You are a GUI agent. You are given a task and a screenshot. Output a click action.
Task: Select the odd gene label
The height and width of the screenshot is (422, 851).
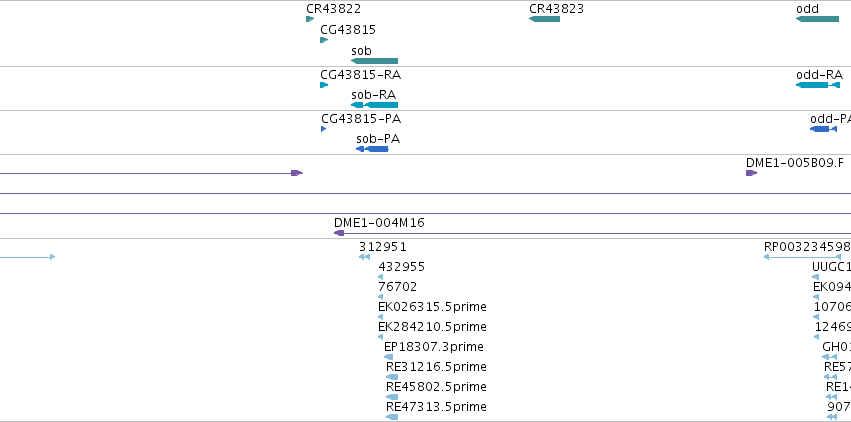[x=808, y=9]
